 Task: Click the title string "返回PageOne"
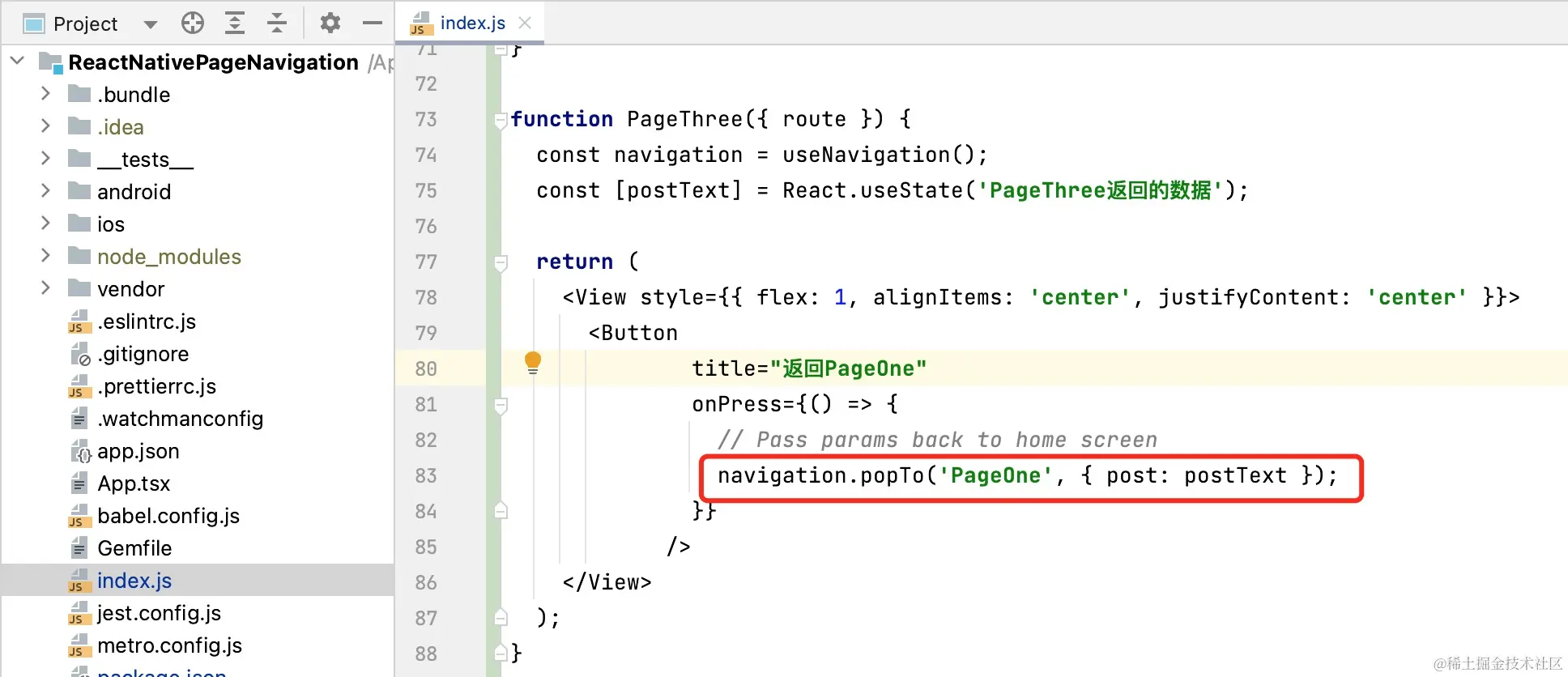(x=847, y=368)
